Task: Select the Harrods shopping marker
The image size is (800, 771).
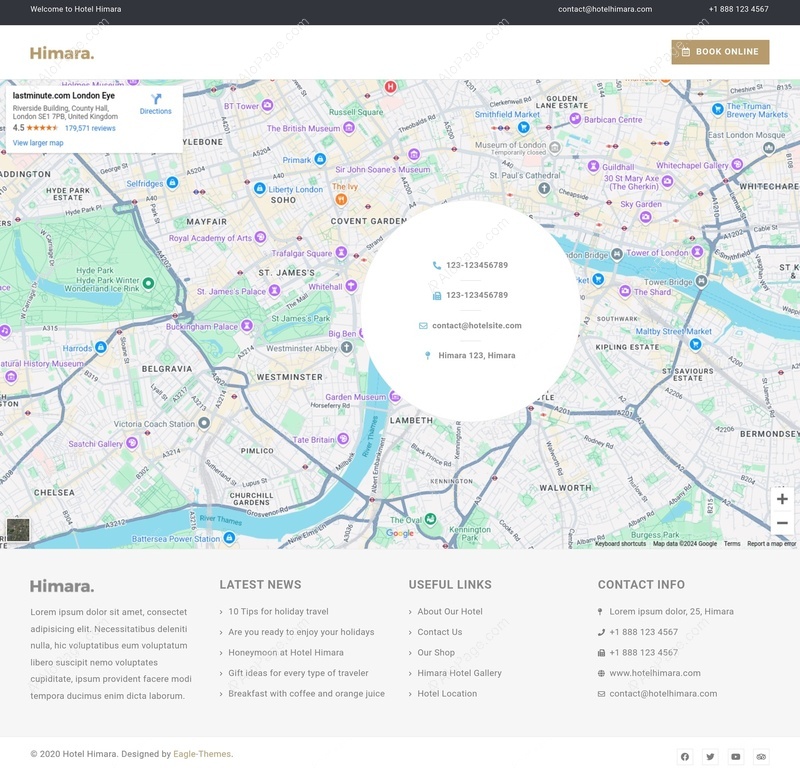Action: click(x=101, y=347)
